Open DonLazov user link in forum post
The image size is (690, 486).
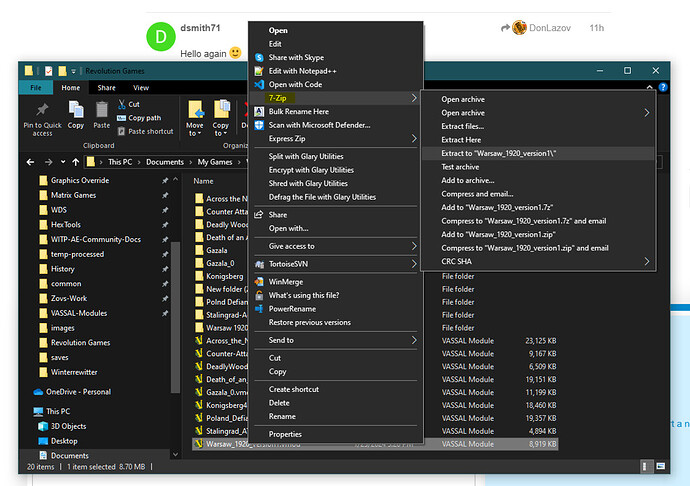[x=550, y=28]
